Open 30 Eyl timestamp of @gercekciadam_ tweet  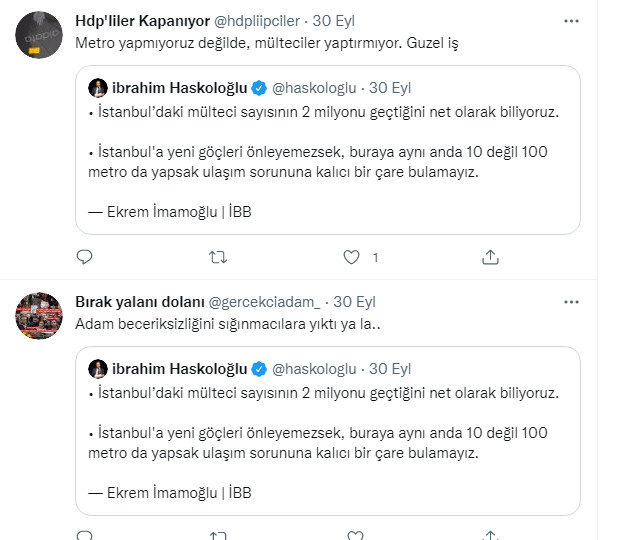tap(353, 301)
